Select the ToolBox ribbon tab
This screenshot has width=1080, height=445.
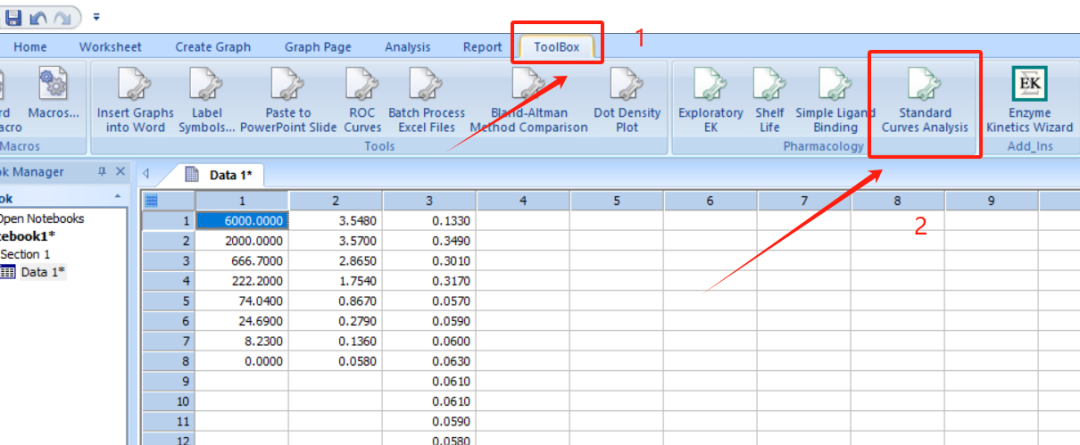557,47
